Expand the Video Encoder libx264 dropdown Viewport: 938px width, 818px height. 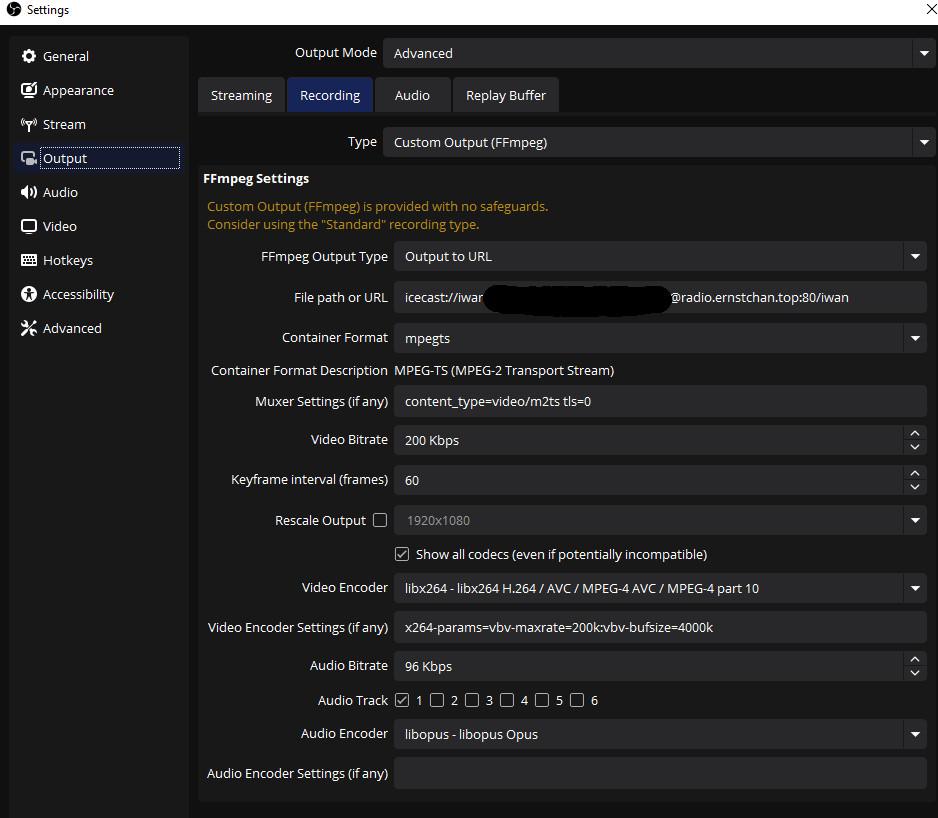pyautogui.click(x=660, y=588)
